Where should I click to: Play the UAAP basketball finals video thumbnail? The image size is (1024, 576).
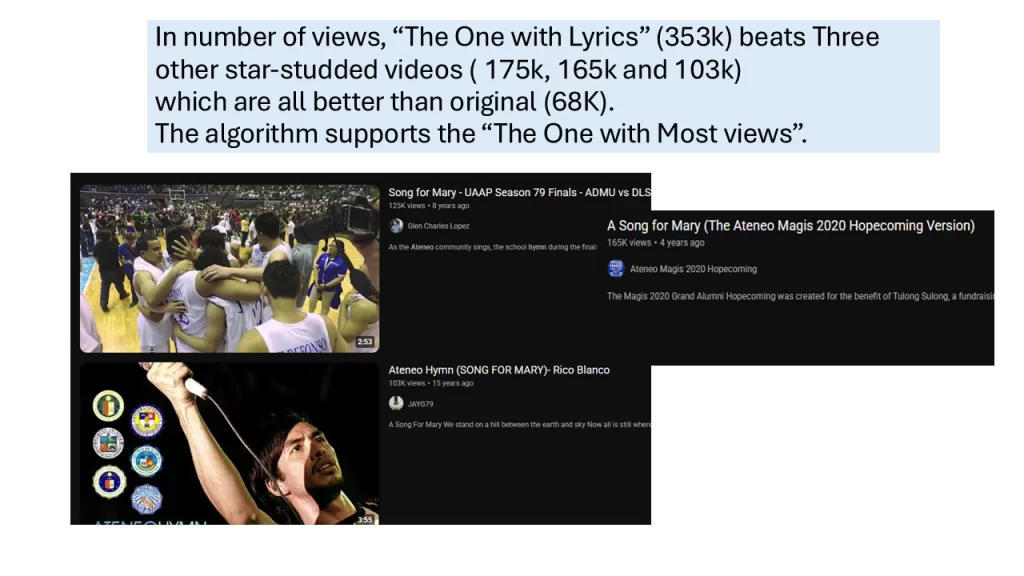(229, 268)
